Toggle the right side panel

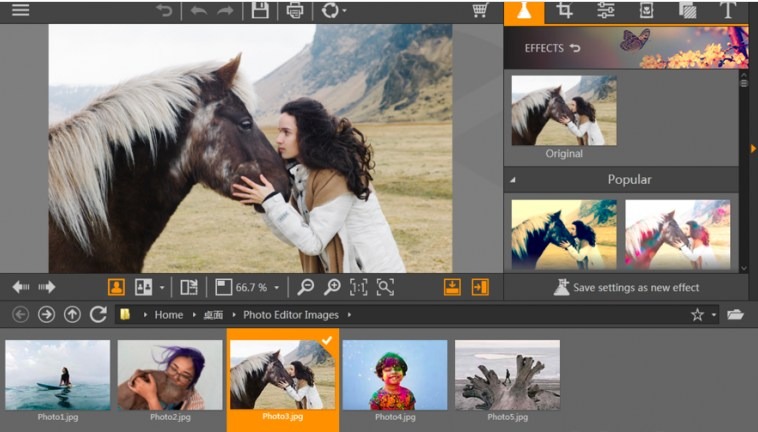click(x=480, y=287)
